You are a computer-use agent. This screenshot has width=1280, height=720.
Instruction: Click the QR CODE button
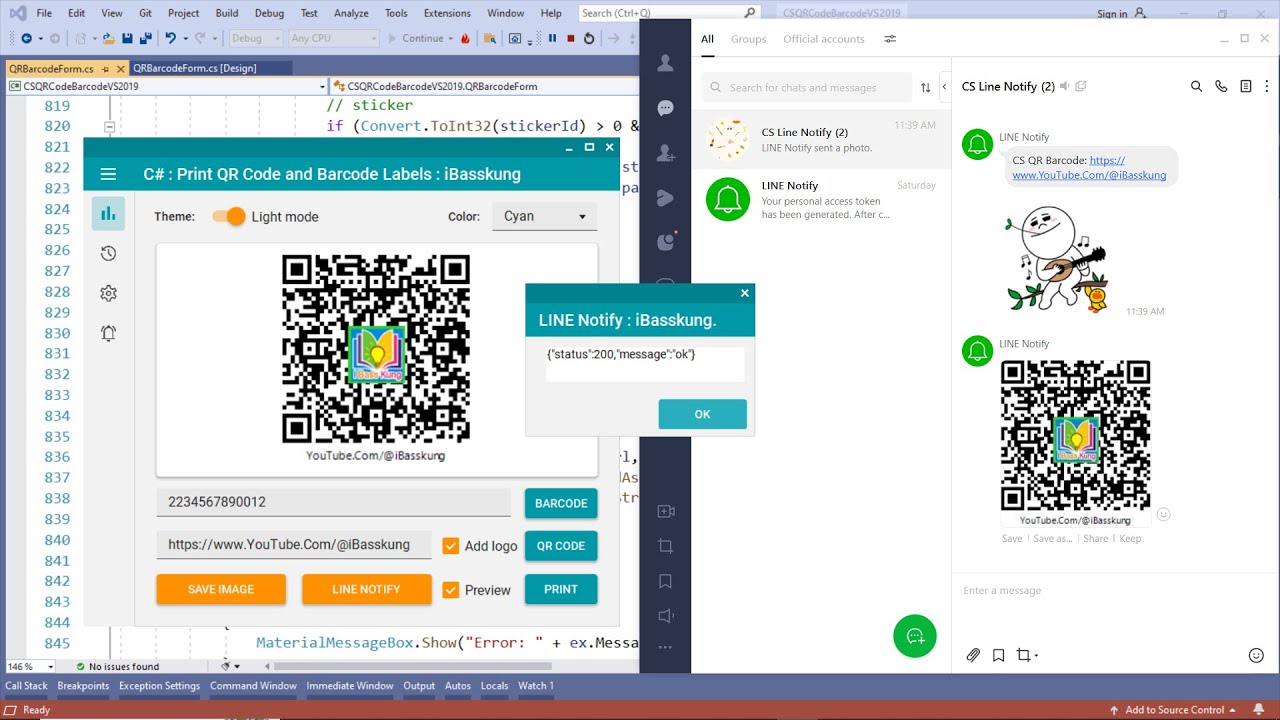(561, 546)
